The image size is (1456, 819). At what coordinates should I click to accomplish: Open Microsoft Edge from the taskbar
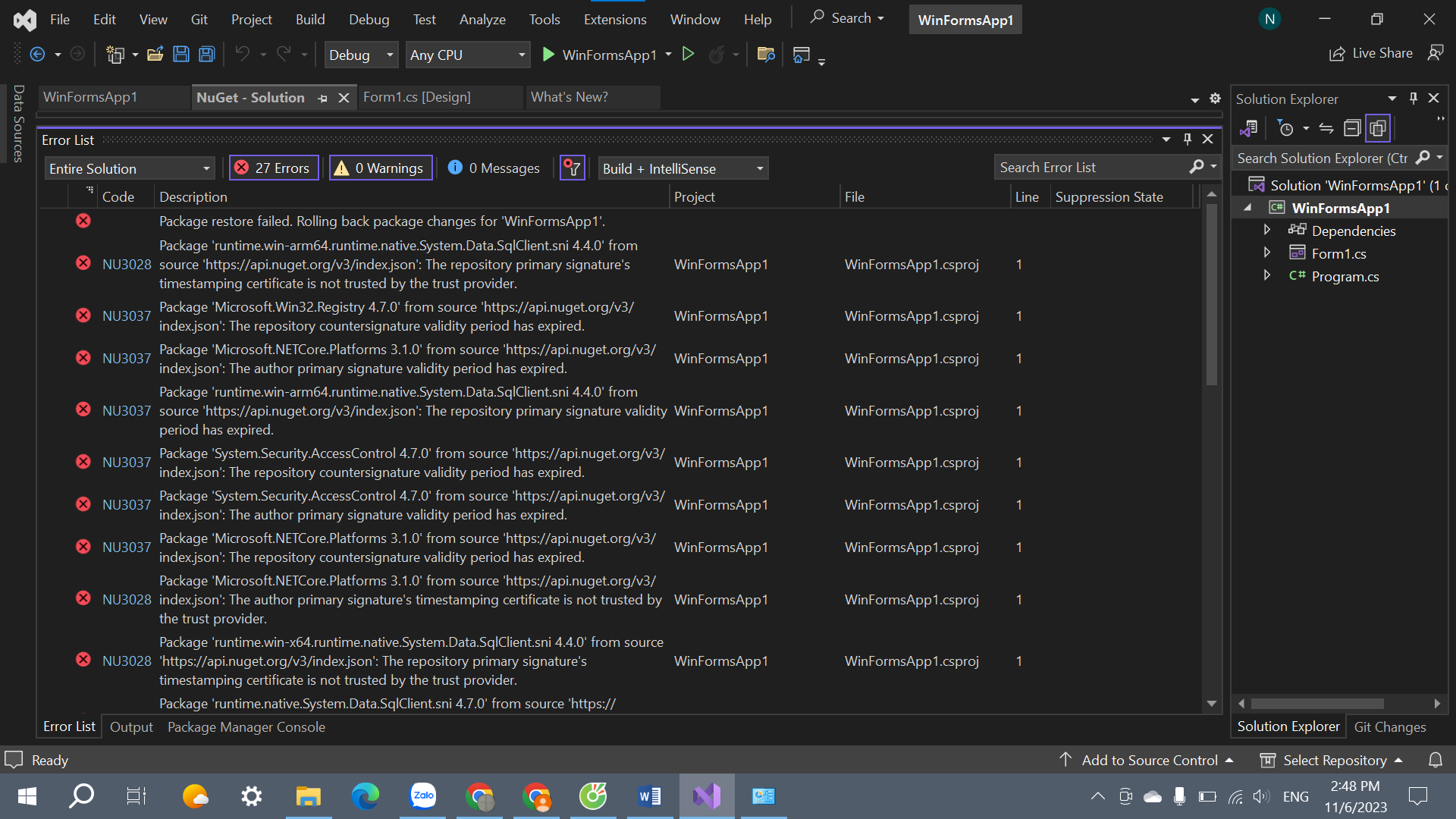[365, 796]
